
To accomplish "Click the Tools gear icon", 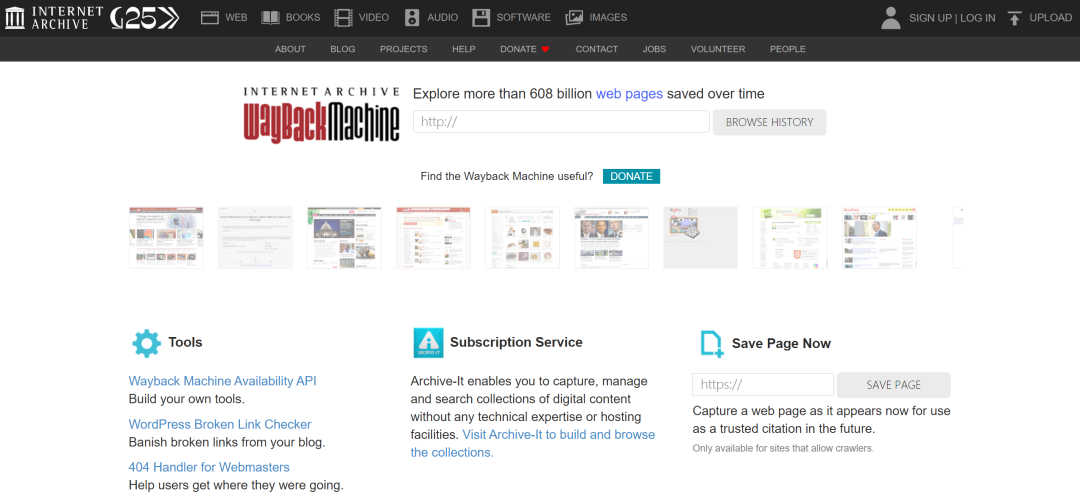I will pyautogui.click(x=146, y=343).
